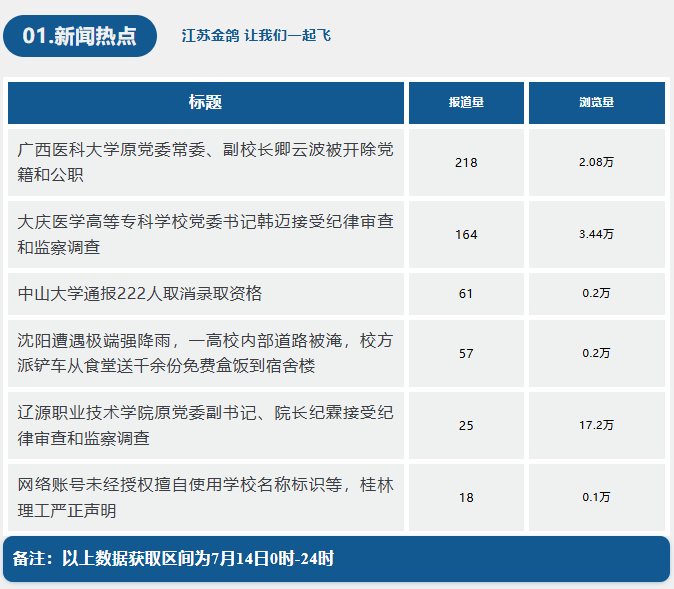674x589 pixels.
Task: Select the report count 164
Action: (466, 235)
